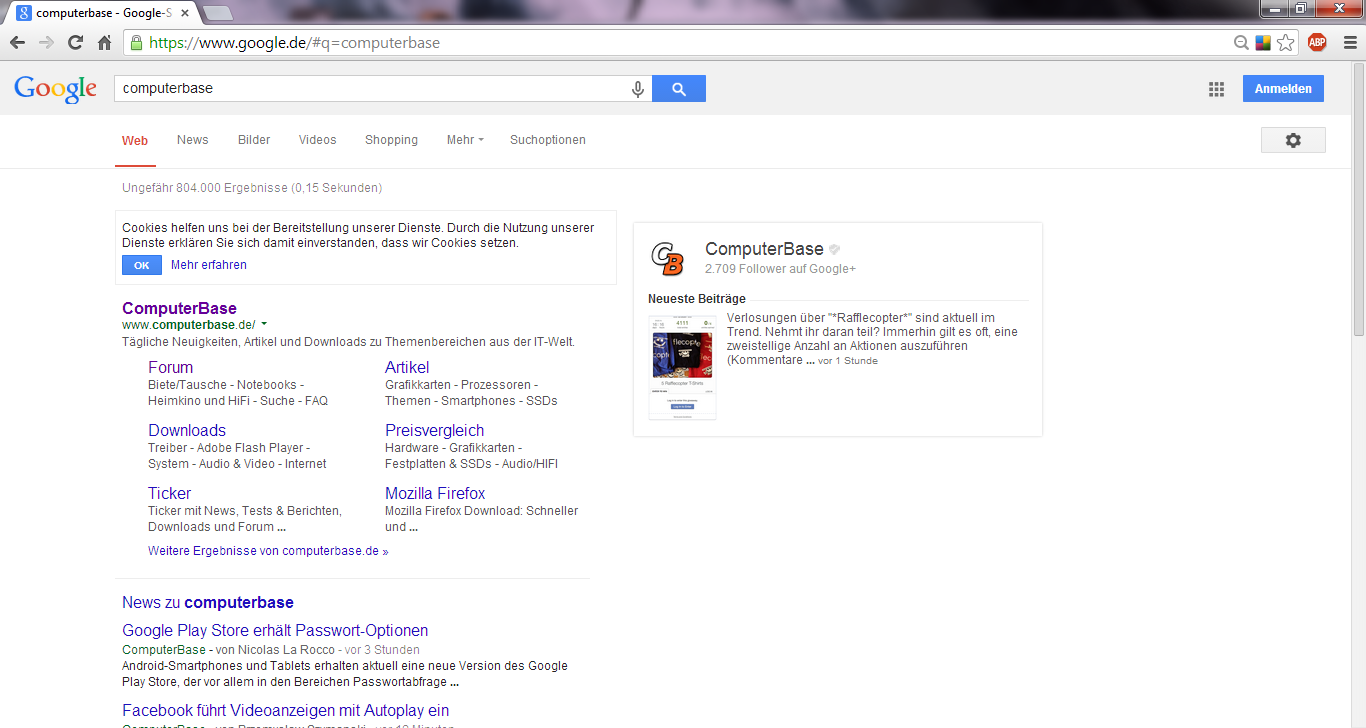The width and height of the screenshot is (1366, 728).
Task: Click the blue search magnifier button
Action: pos(679,89)
